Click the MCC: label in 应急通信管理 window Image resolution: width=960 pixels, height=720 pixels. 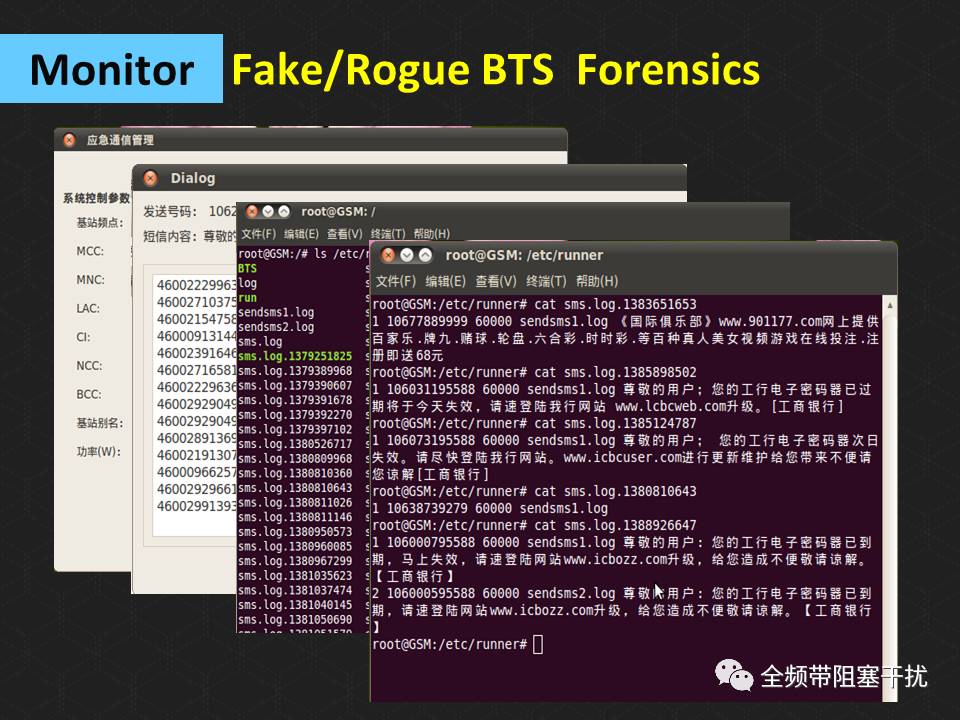[x=90, y=251]
